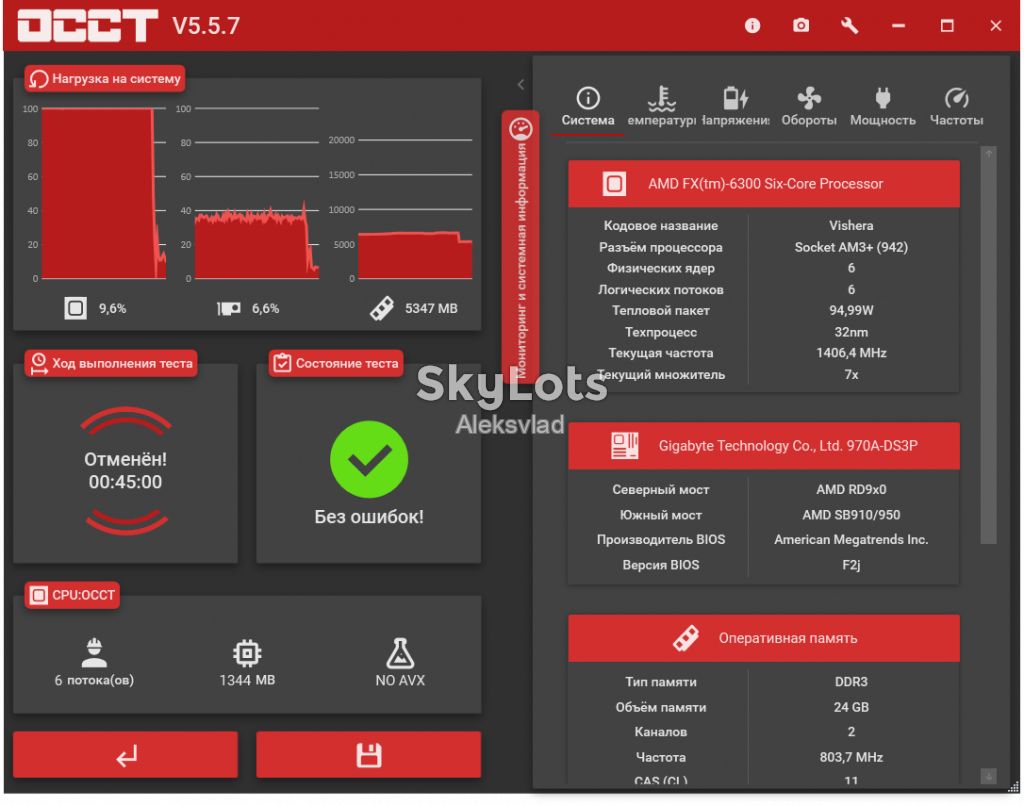Maximize the OCCT window
Viewport: 1024px width, 806px height.
coord(947,25)
